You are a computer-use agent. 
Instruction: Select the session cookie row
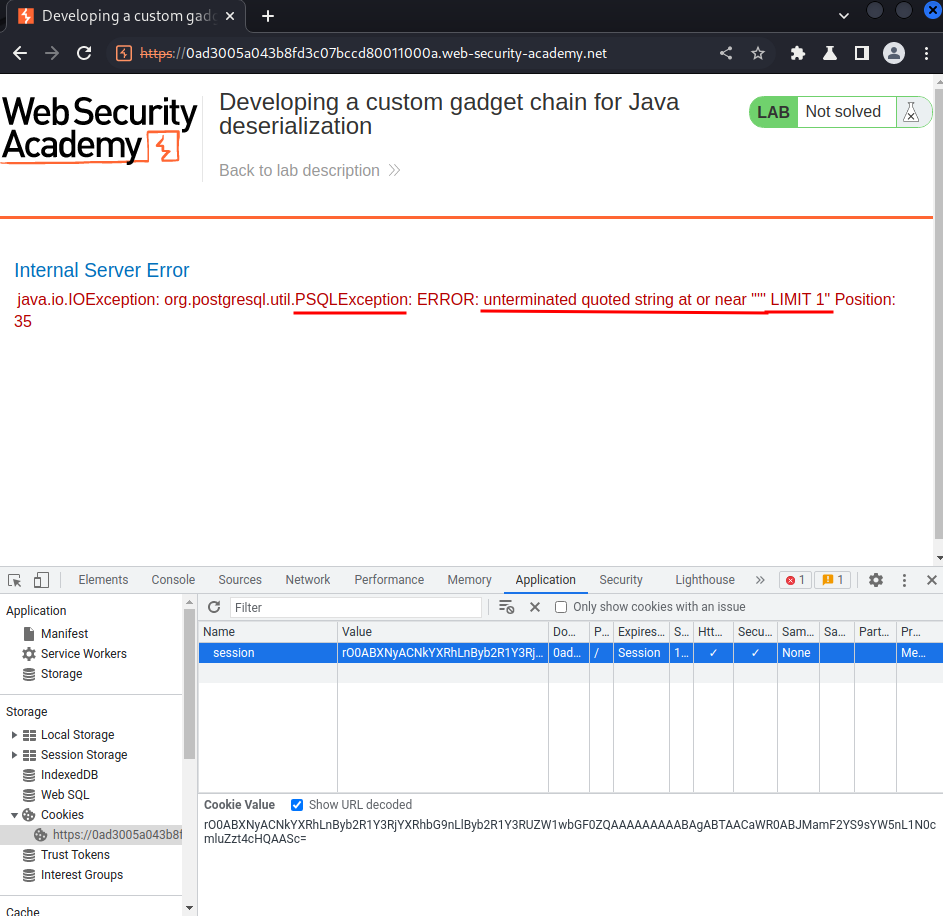(571, 653)
